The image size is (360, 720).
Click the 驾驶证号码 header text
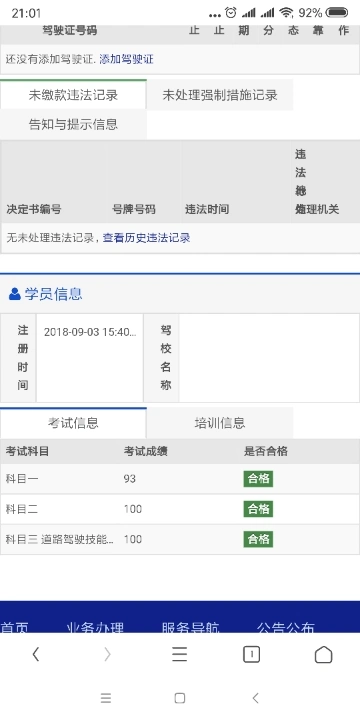pyautogui.click(x=70, y=31)
